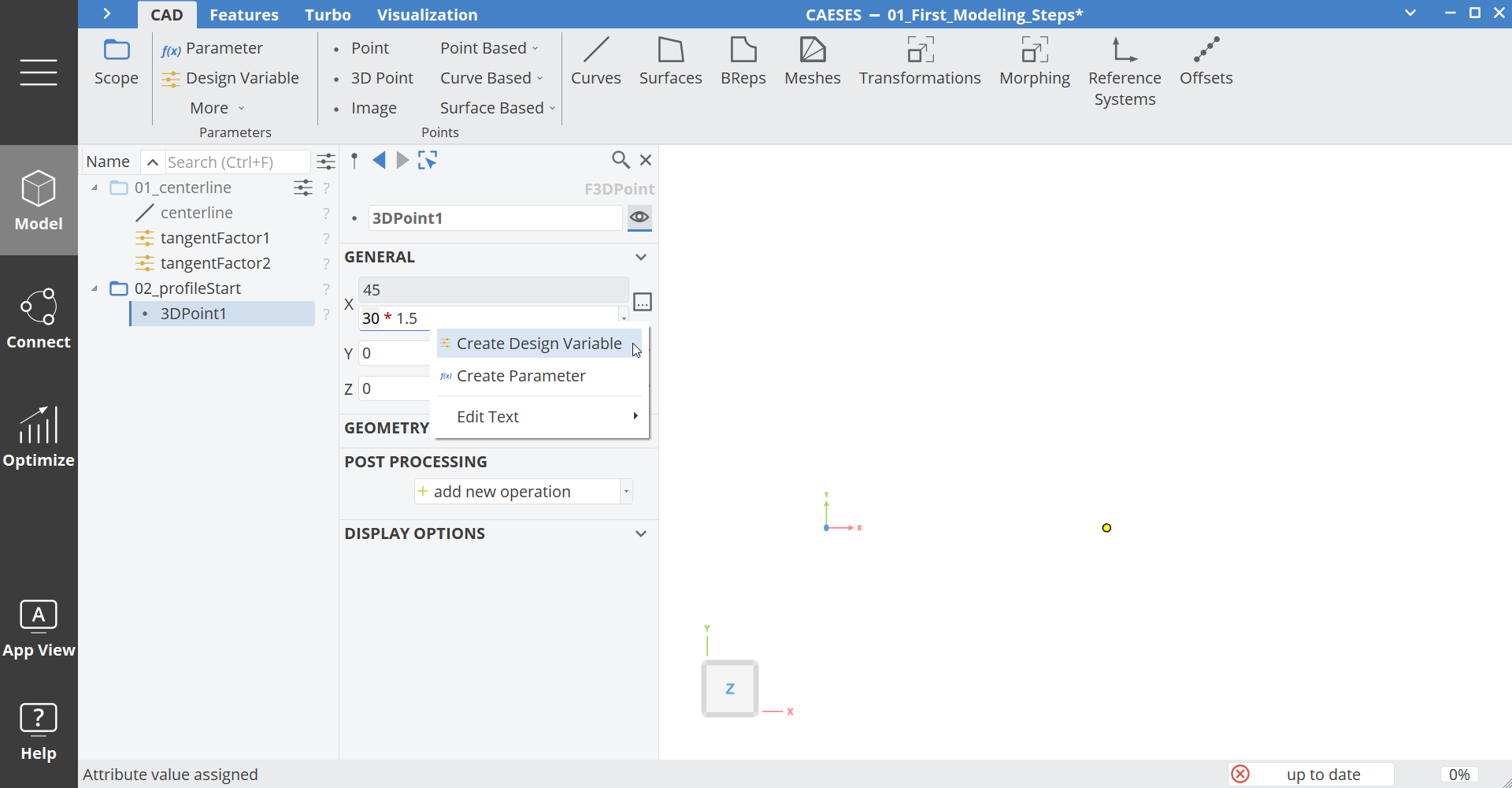
Task: Click the 0% progress indicator
Action: coord(1458,774)
